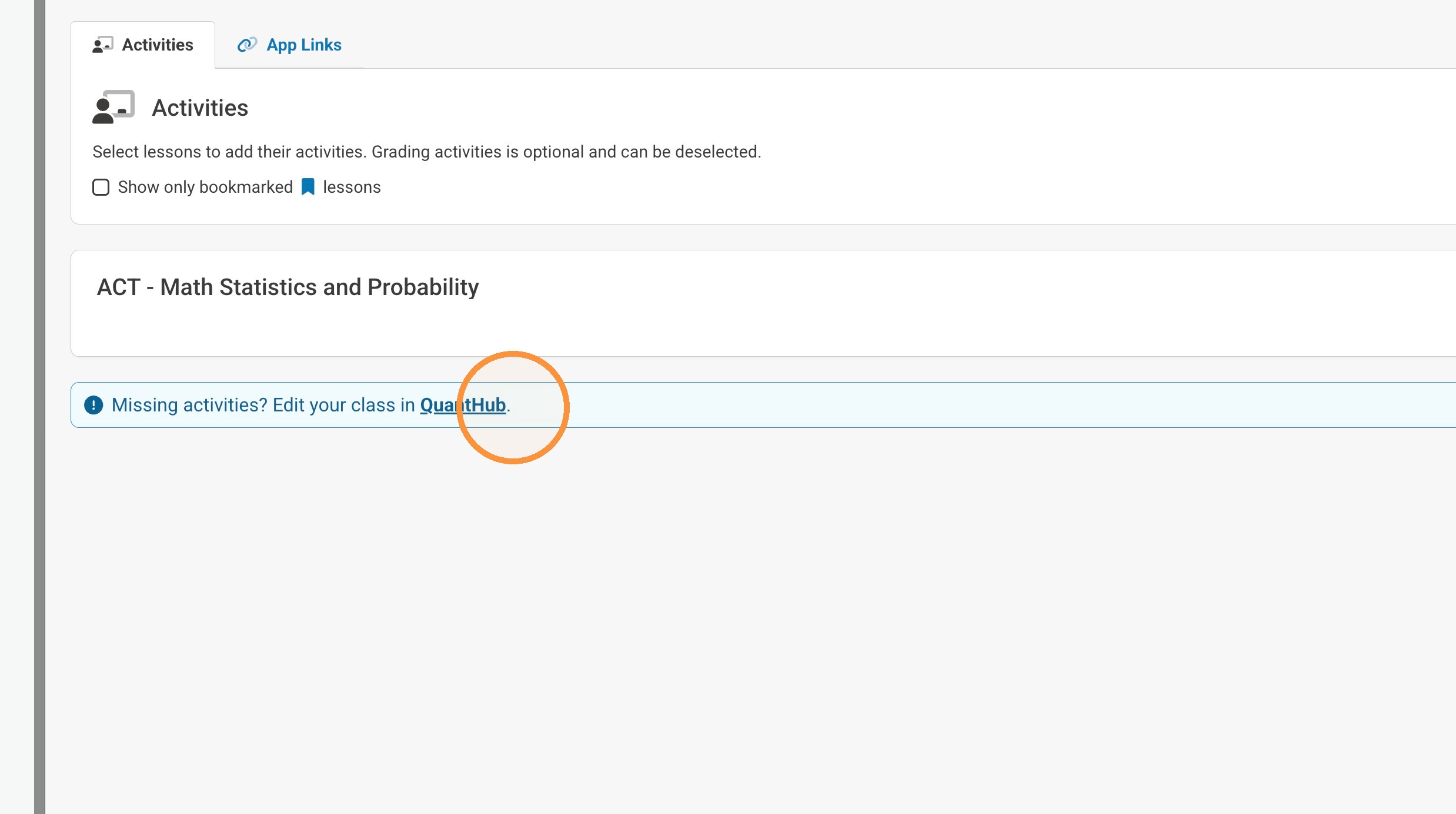Click the large Activities heading presenter icon
Screen dimensions: 1456x814
click(113, 107)
